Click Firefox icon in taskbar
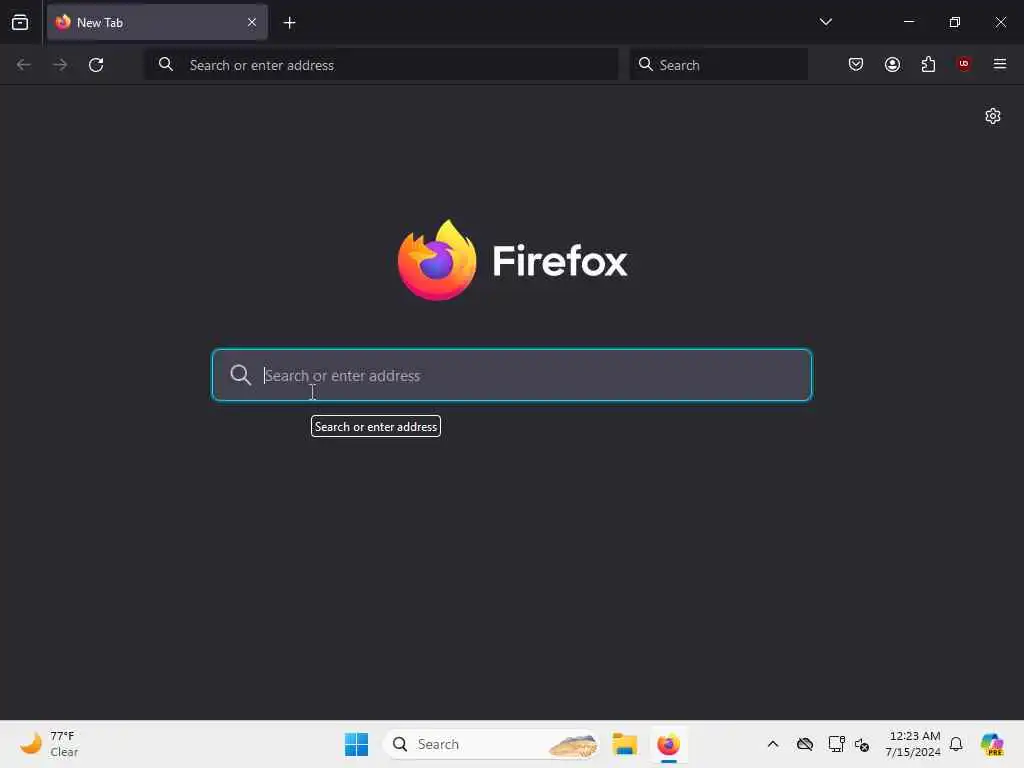 coord(669,744)
